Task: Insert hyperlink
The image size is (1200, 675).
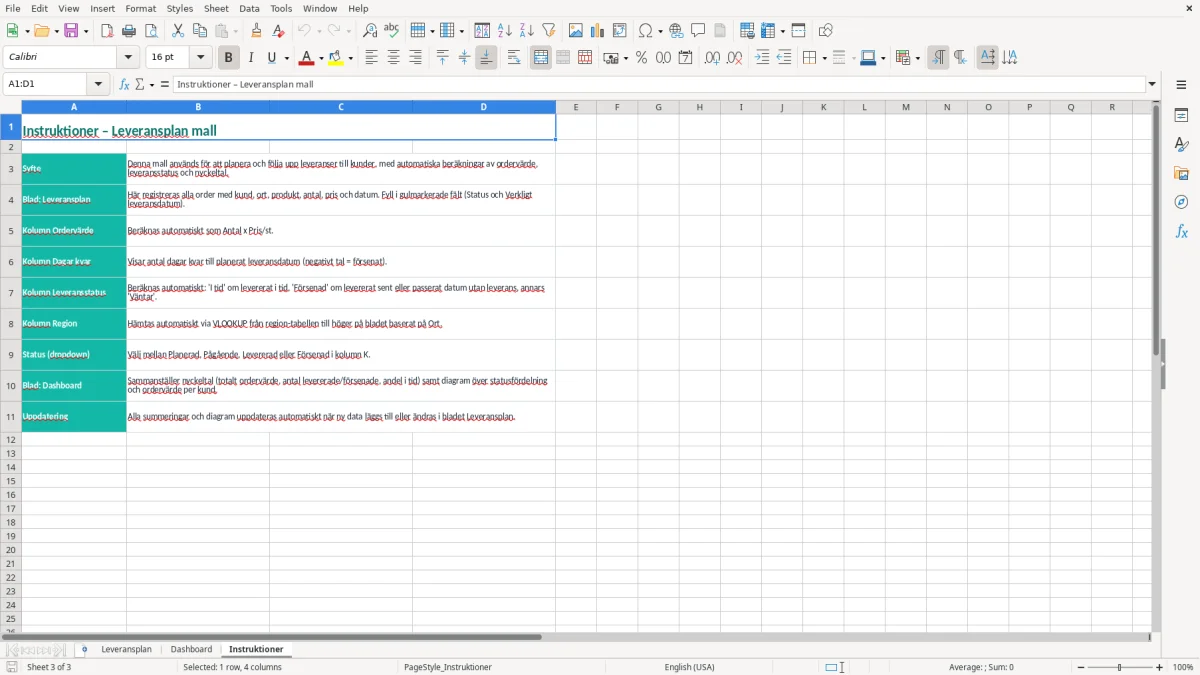Action: 676,31
